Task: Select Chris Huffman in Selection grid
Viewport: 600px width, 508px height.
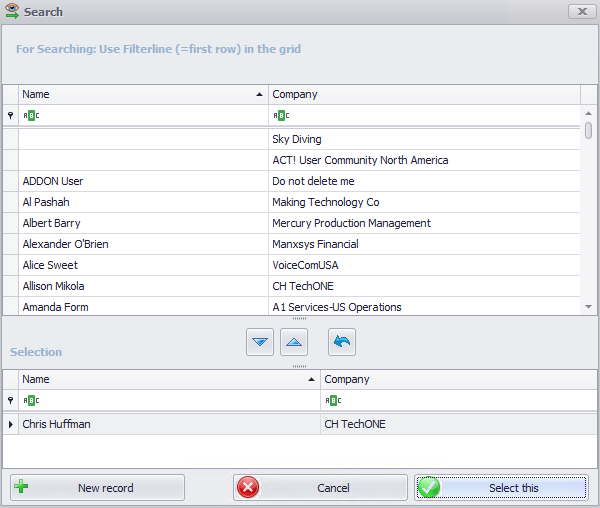Action: 300,424
